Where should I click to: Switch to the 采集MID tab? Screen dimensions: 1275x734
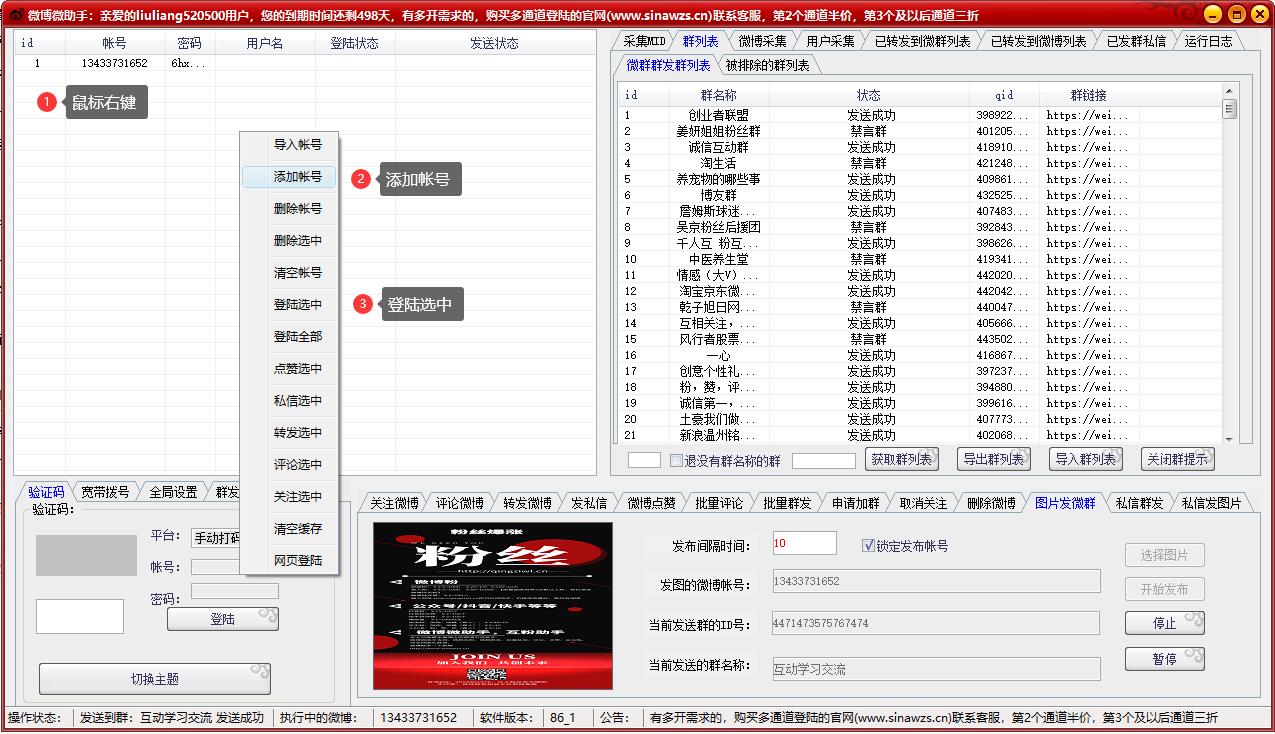coord(644,41)
